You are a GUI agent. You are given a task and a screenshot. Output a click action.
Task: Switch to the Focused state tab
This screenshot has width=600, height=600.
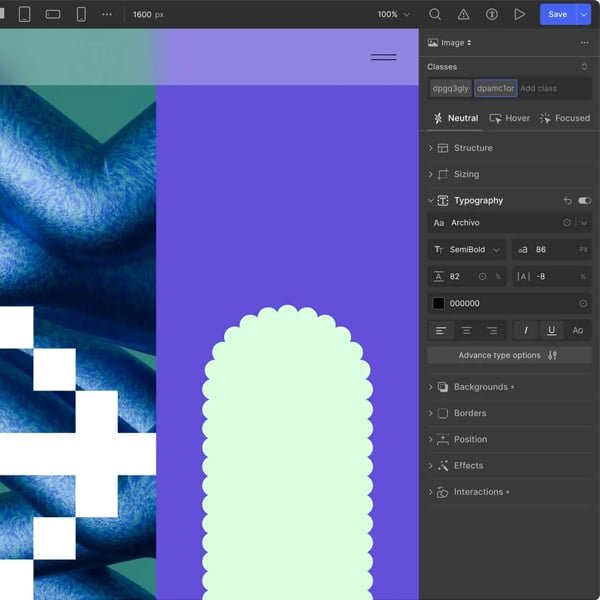coord(565,118)
